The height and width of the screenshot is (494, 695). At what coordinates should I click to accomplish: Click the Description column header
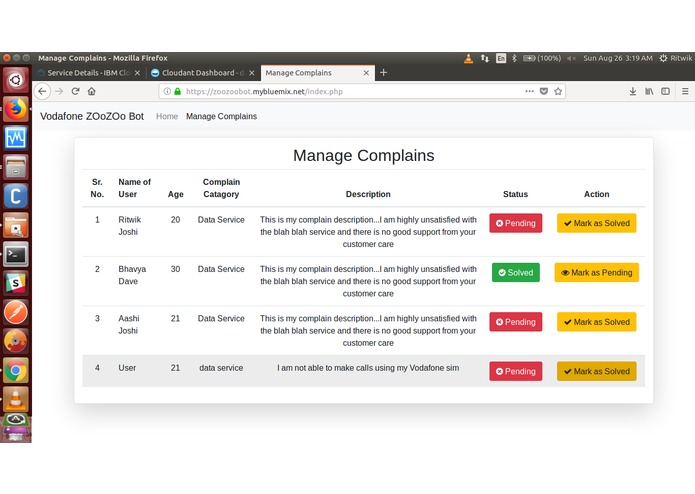click(x=368, y=194)
